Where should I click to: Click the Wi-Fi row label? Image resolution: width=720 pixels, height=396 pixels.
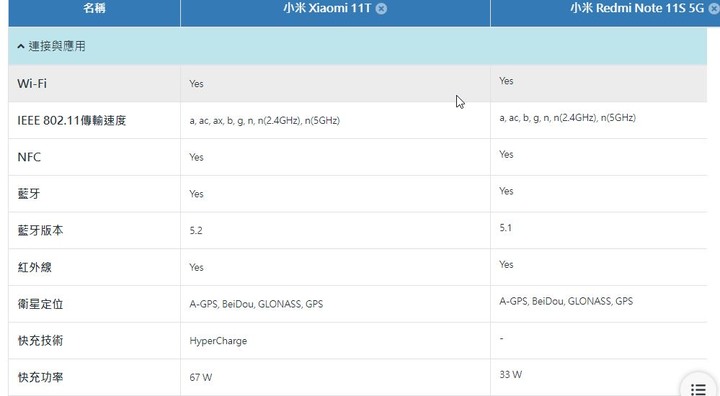click(32, 84)
